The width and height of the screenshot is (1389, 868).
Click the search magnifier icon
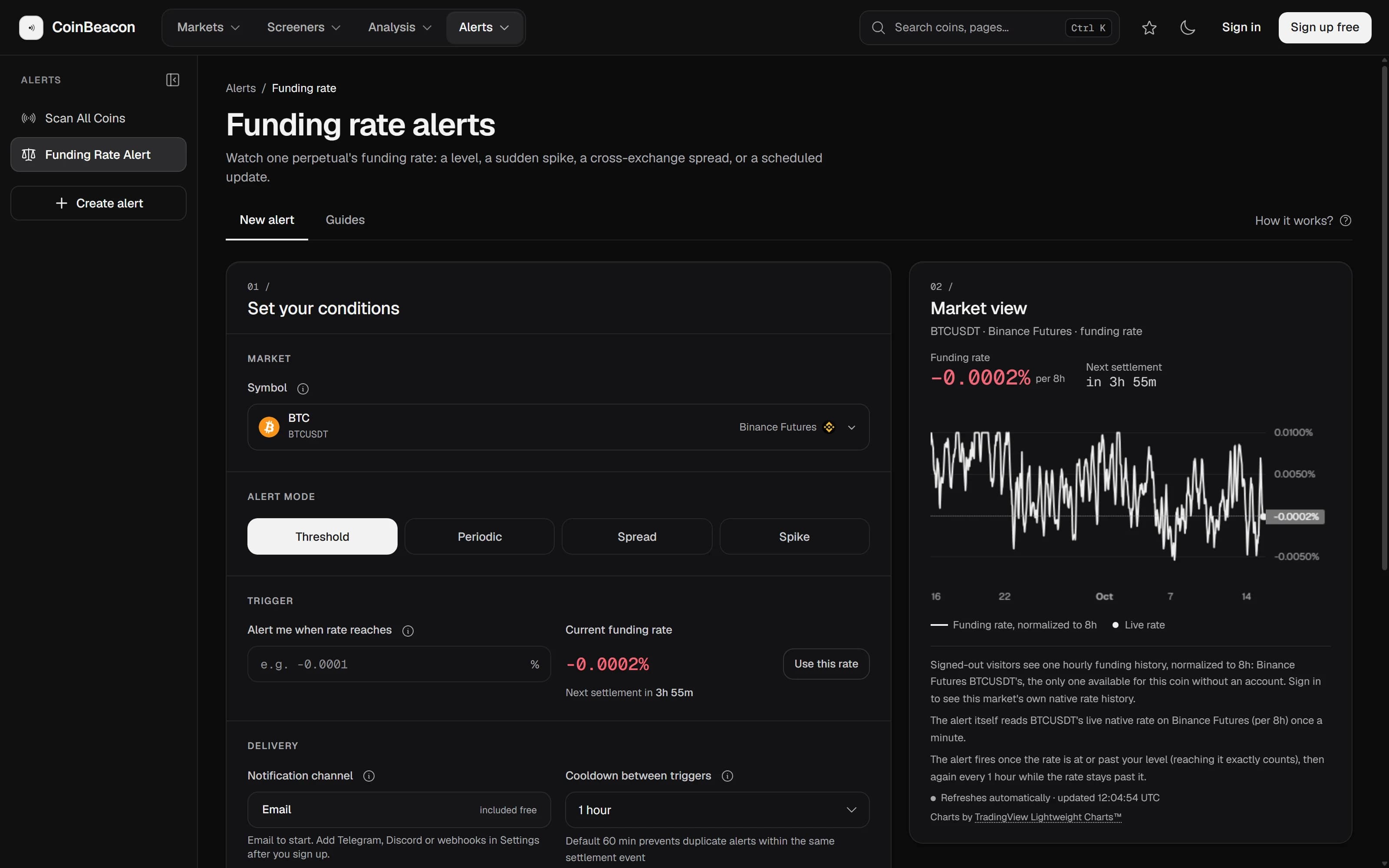point(878,27)
